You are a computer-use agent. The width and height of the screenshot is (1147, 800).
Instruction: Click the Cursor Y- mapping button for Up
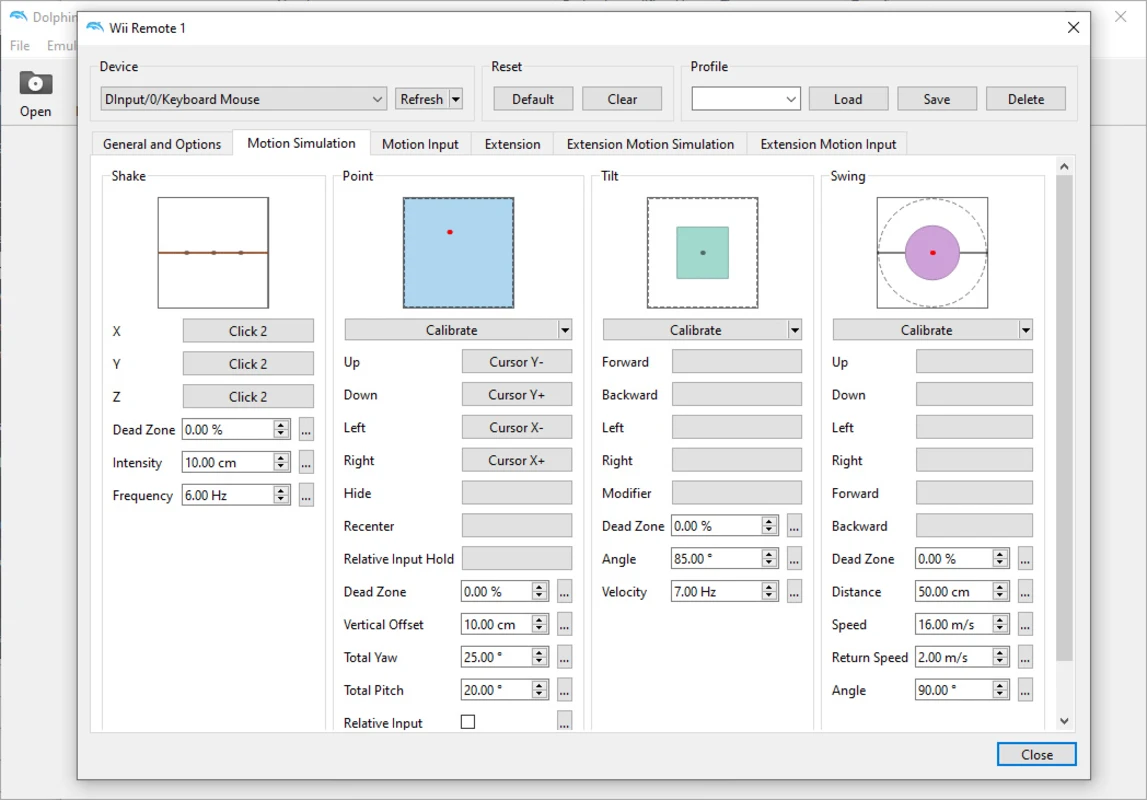click(x=516, y=362)
